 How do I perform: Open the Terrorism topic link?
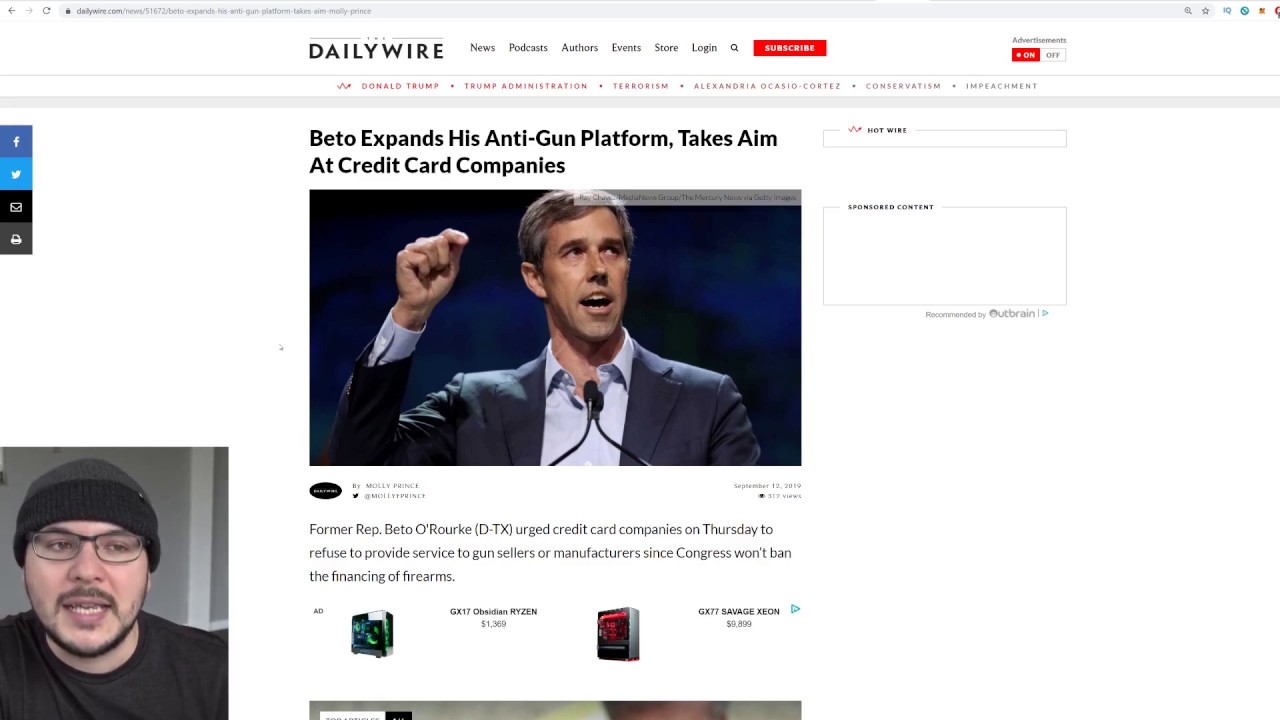(x=641, y=86)
